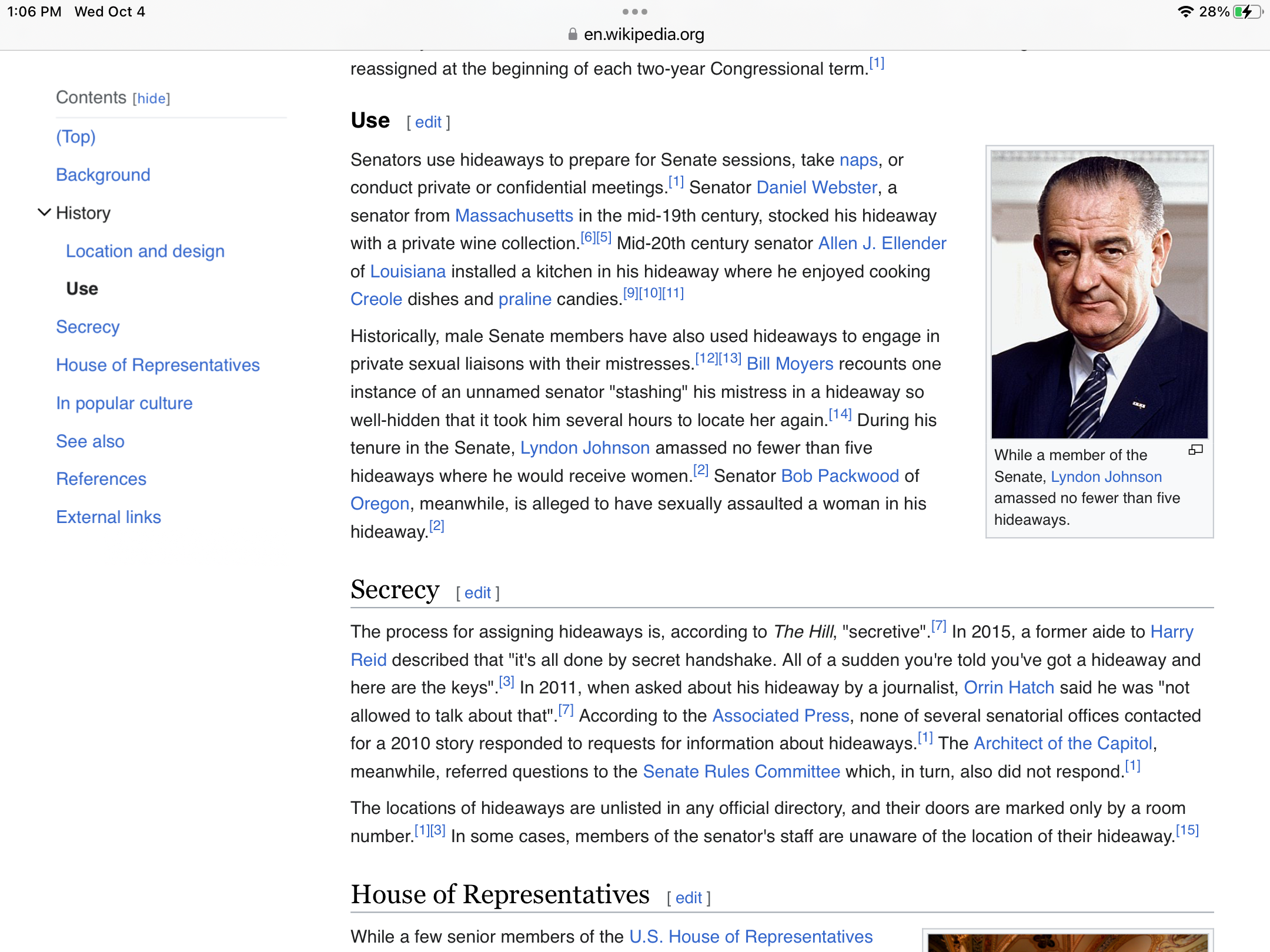This screenshot has height=952, width=1270.
Task: Edit the Use section
Action: click(428, 122)
